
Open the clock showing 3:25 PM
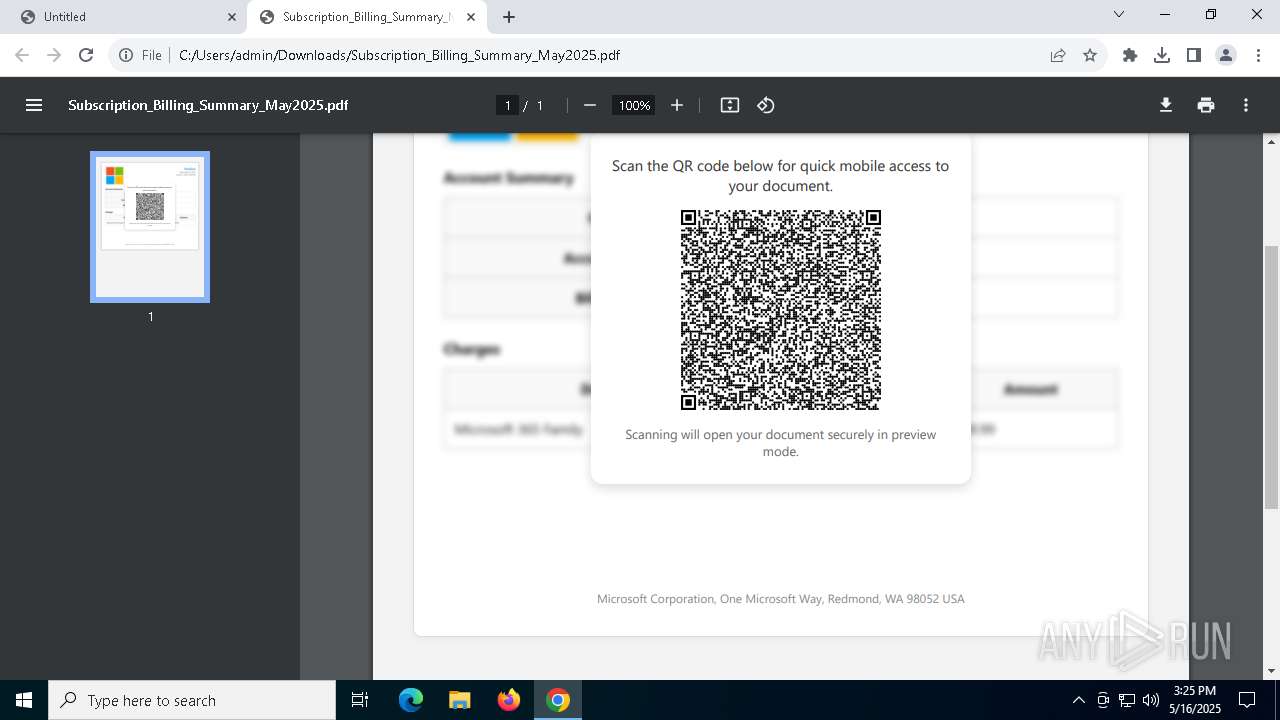coord(1195,700)
